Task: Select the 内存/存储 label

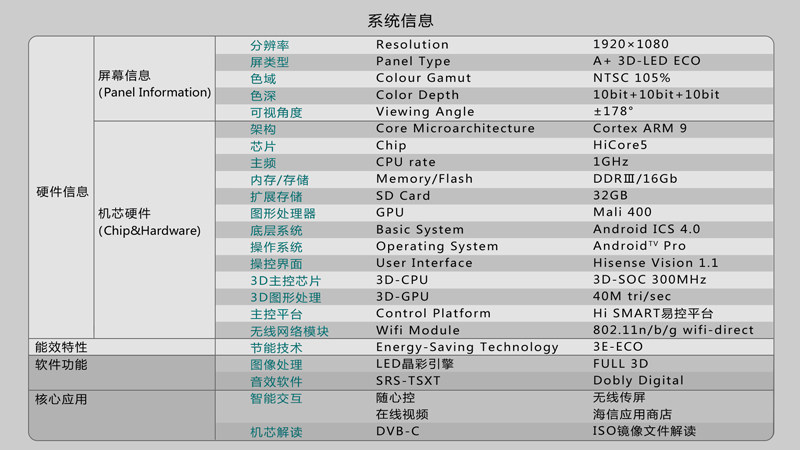Action: (x=279, y=180)
